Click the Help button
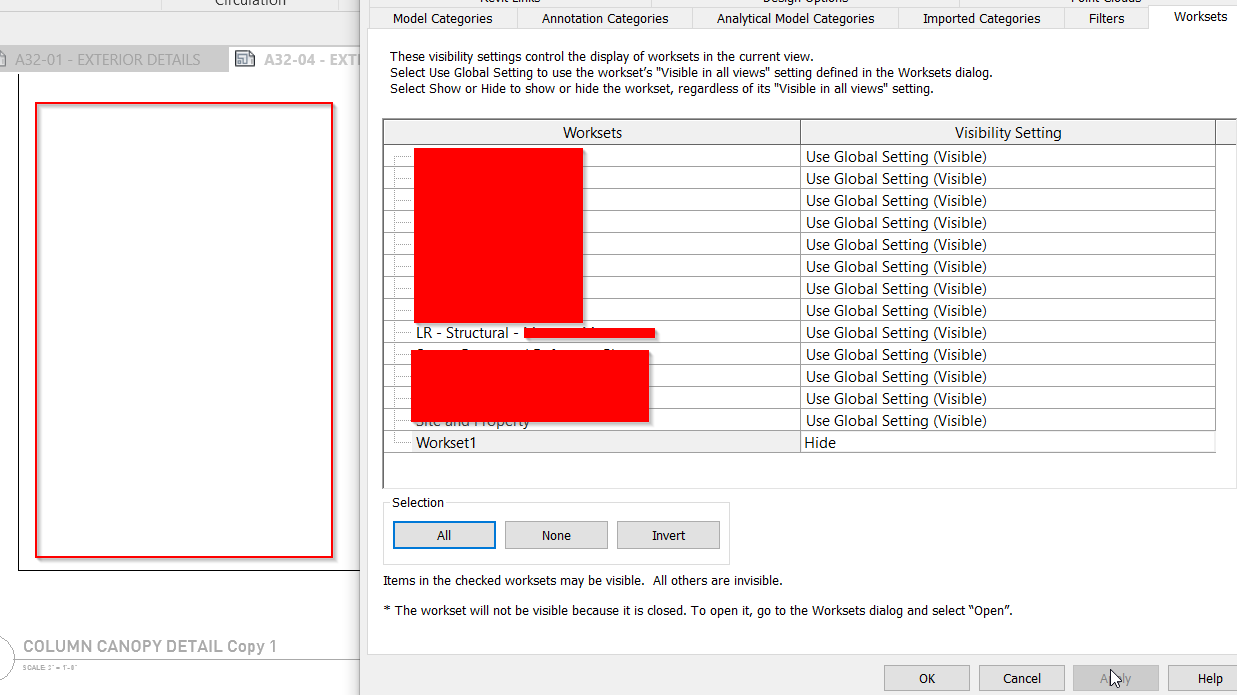 (x=1210, y=678)
